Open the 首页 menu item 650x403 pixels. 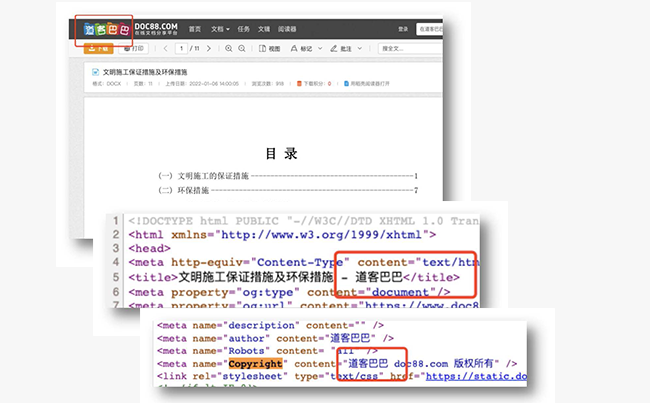pos(194,29)
